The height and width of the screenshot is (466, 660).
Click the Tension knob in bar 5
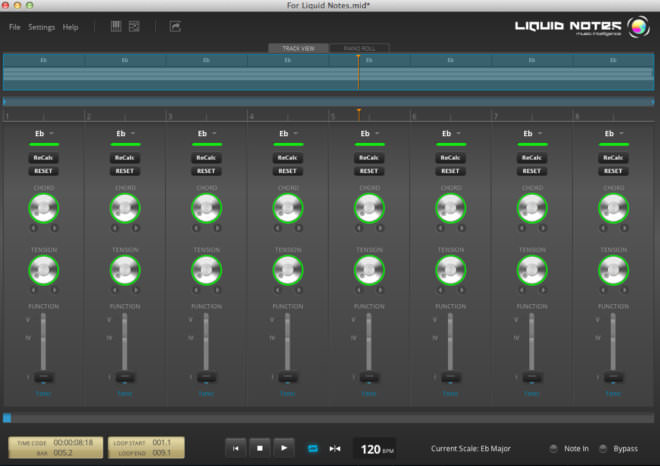point(369,270)
